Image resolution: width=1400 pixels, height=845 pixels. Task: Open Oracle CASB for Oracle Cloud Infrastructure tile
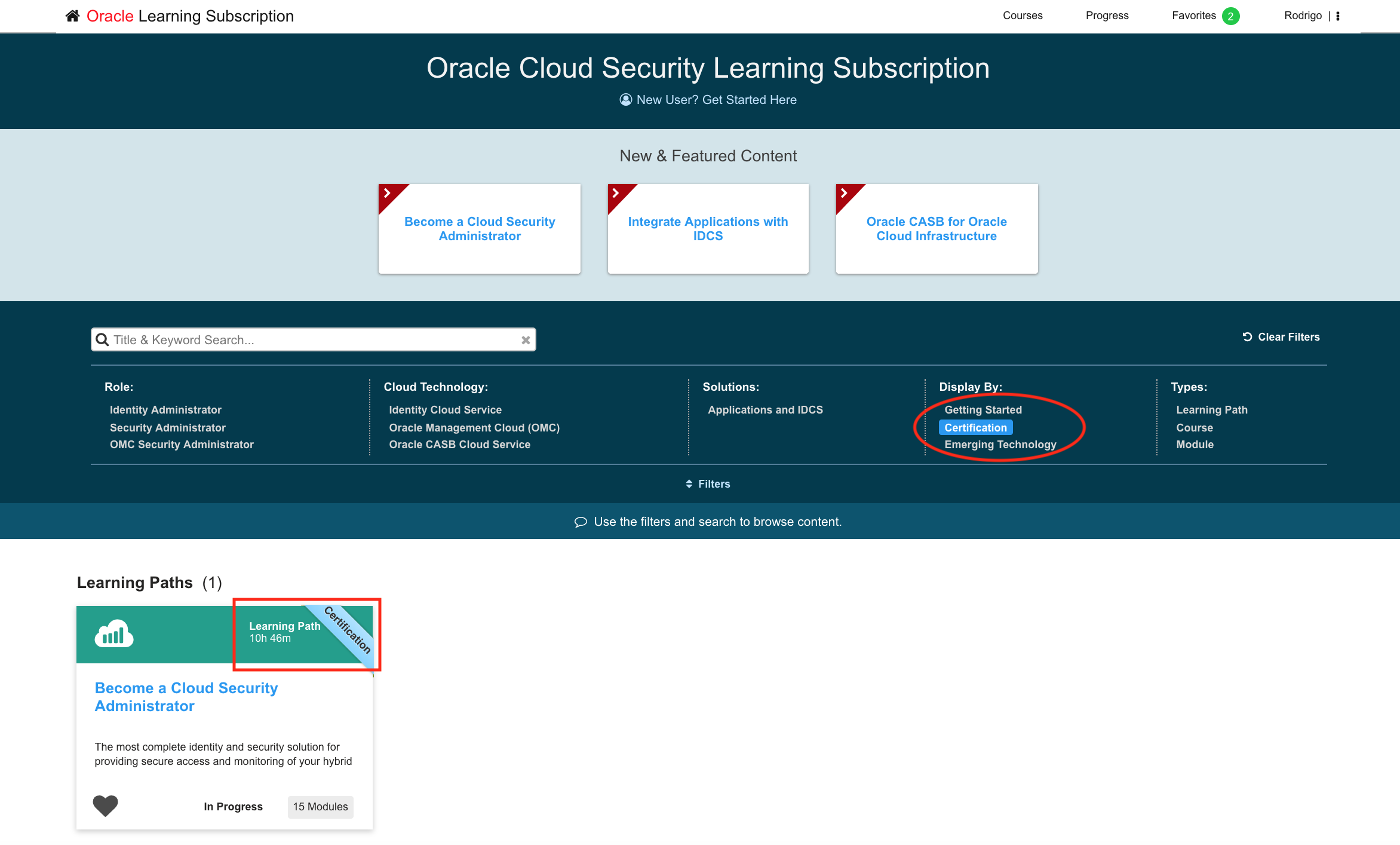point(937,229)
